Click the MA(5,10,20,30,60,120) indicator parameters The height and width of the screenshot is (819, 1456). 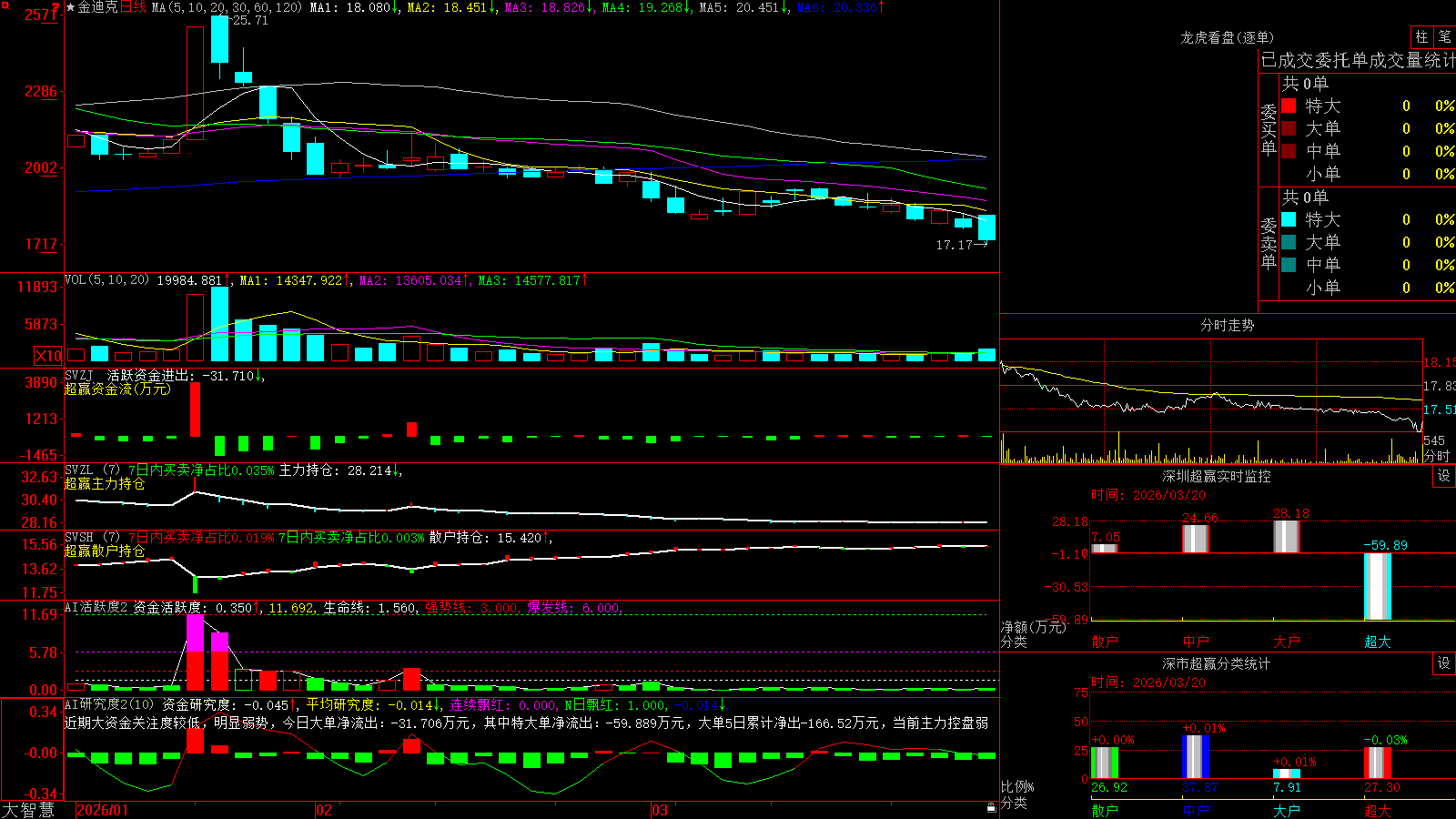coord(227,7)
